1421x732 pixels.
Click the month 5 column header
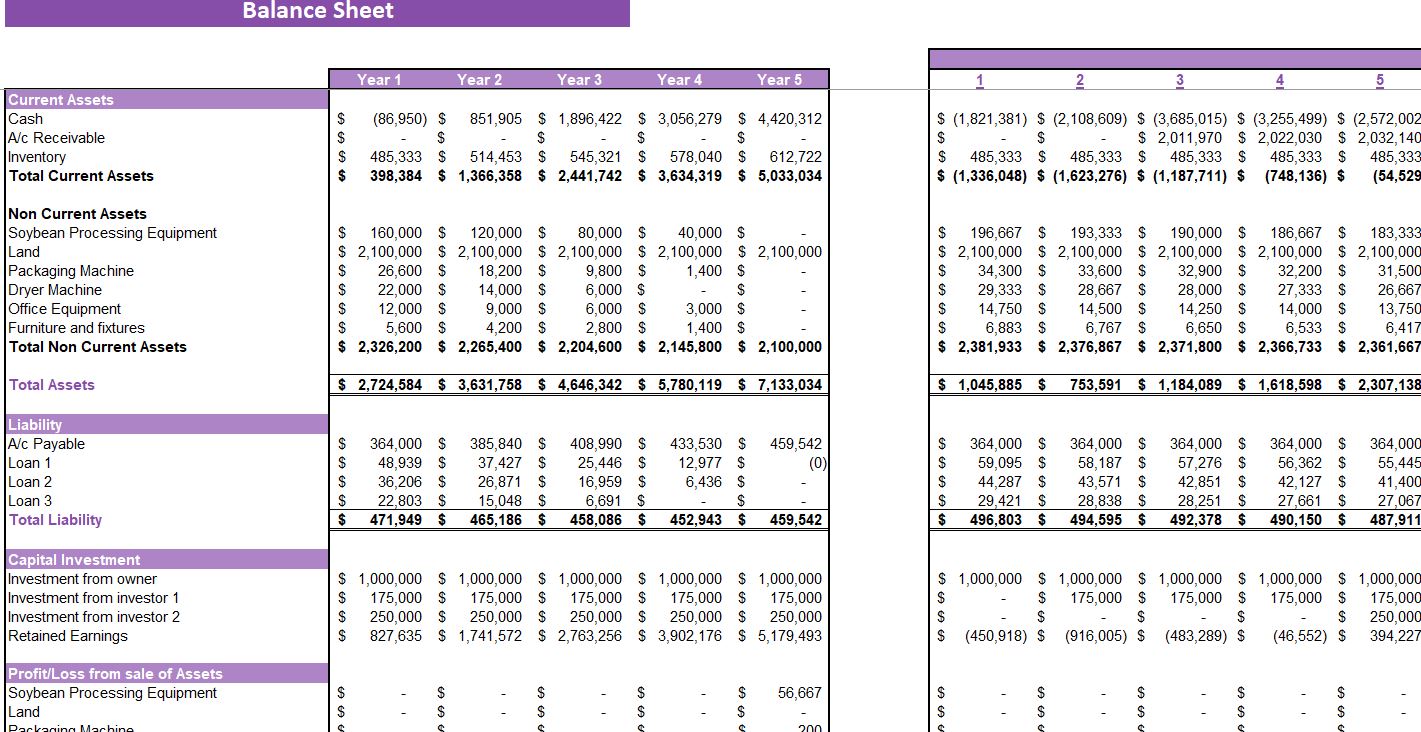[x=1379, y=79]
